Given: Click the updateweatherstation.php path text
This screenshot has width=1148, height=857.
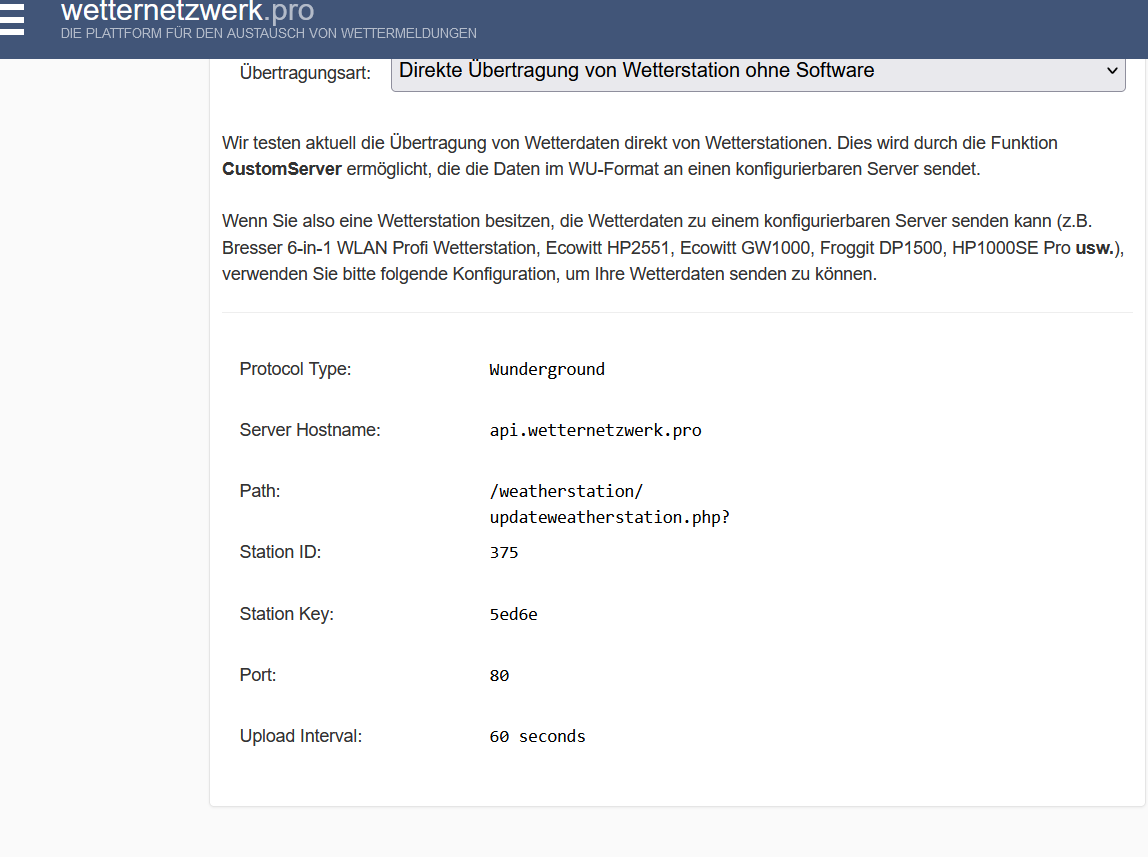Looking at the screenshot, I should coord(609,517).
